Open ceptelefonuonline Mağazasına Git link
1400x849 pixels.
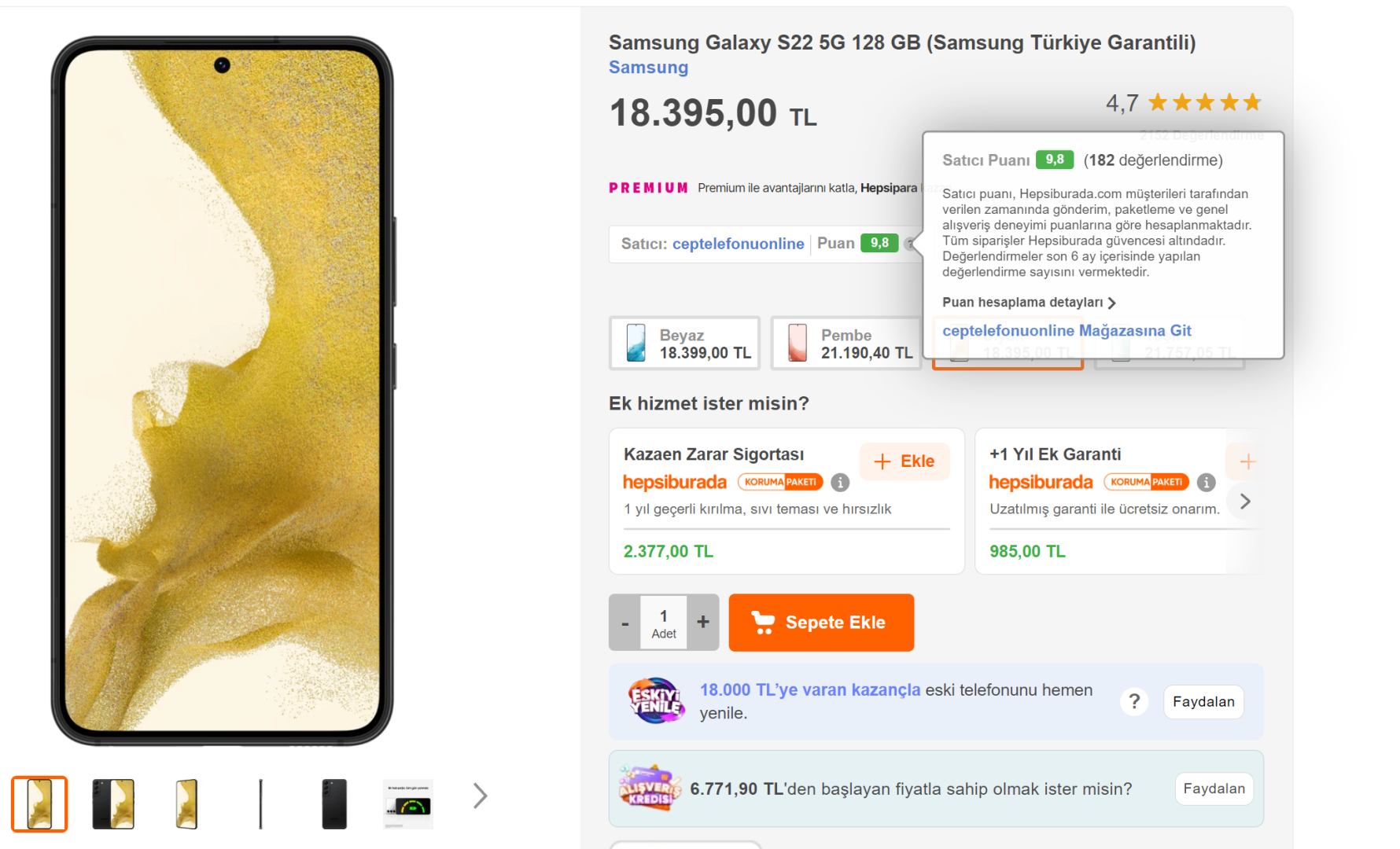coord(1067,331)
